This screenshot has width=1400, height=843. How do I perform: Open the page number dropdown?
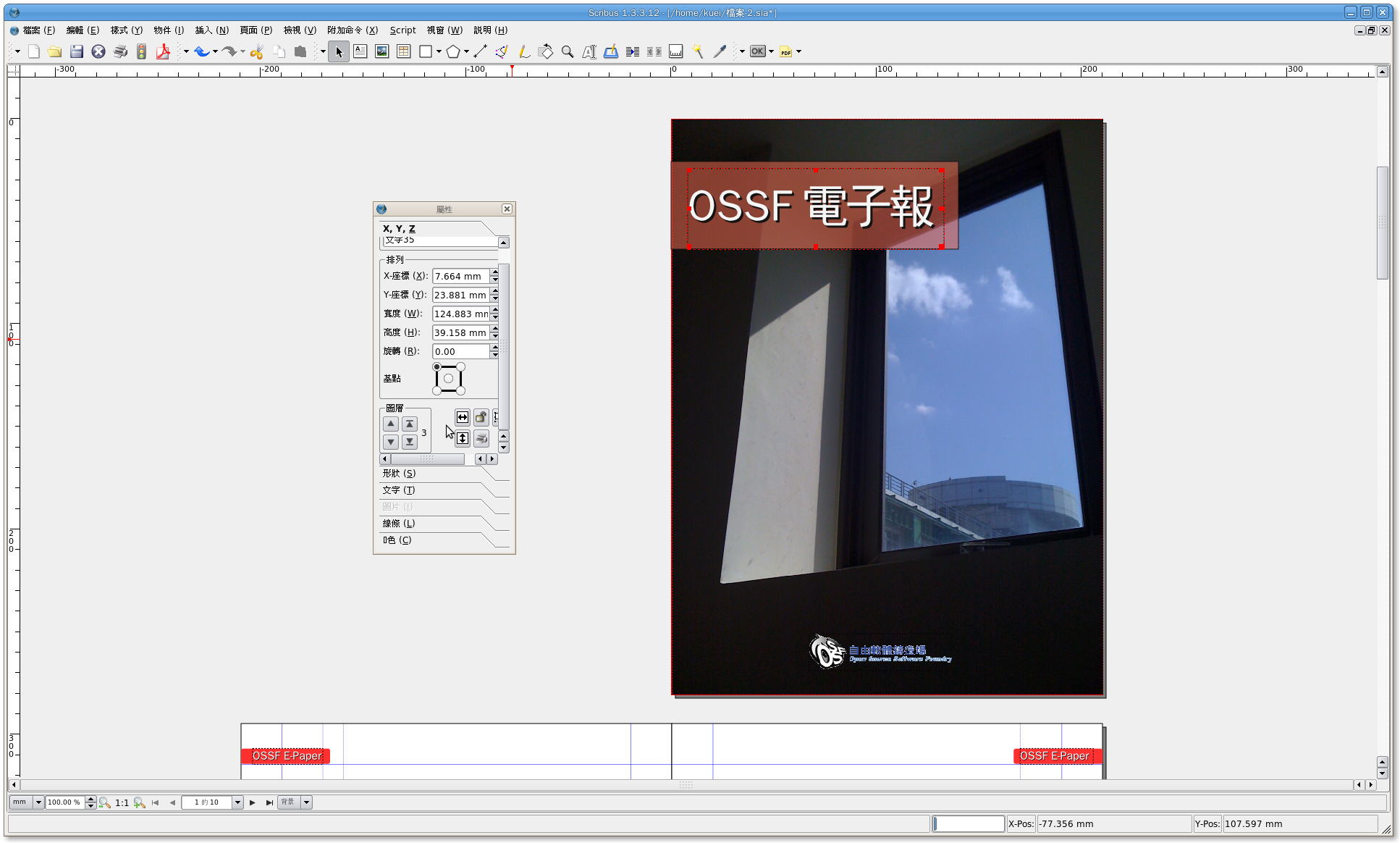tap(237, 802)
